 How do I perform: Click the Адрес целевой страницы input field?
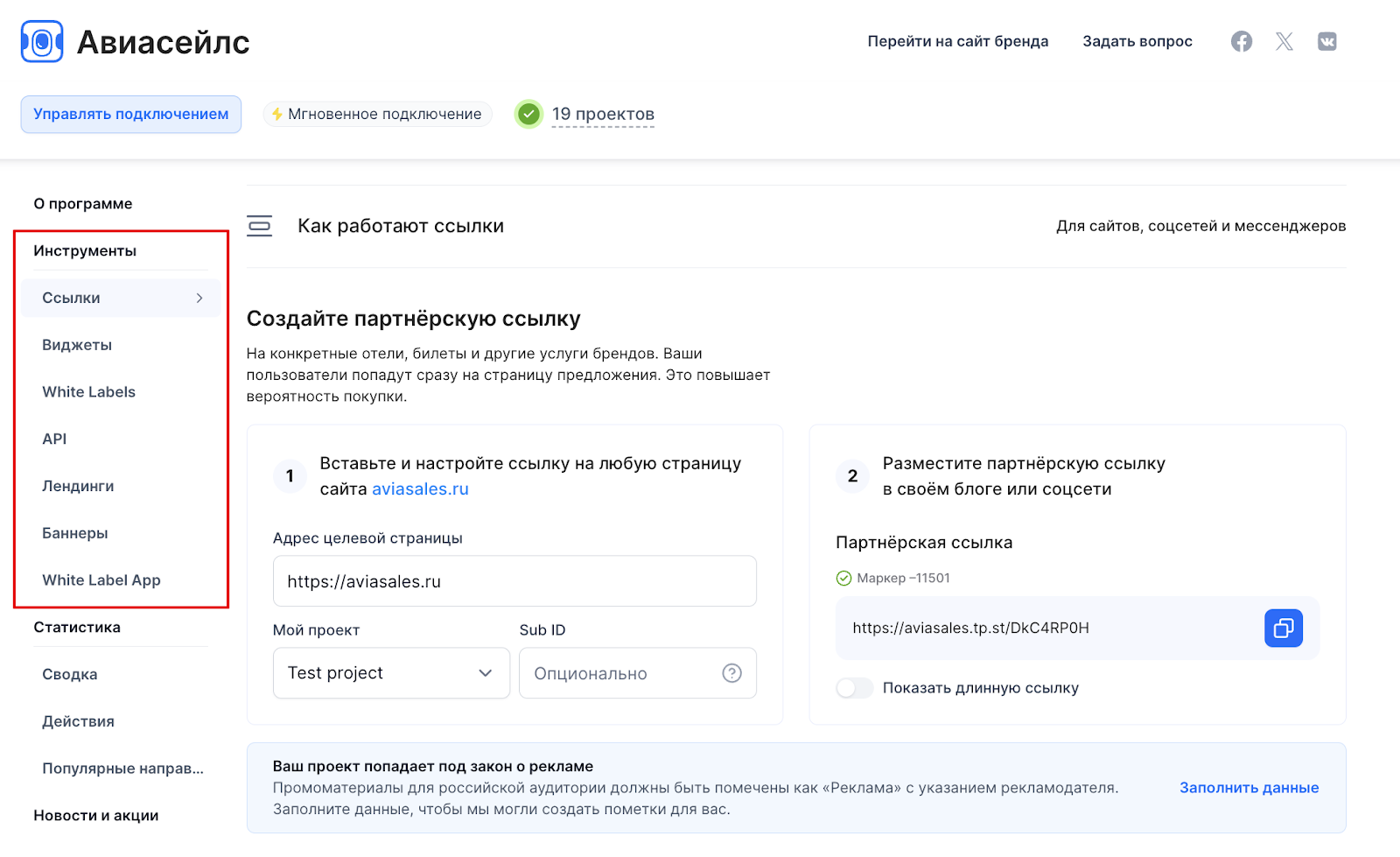tap(514, 581)
